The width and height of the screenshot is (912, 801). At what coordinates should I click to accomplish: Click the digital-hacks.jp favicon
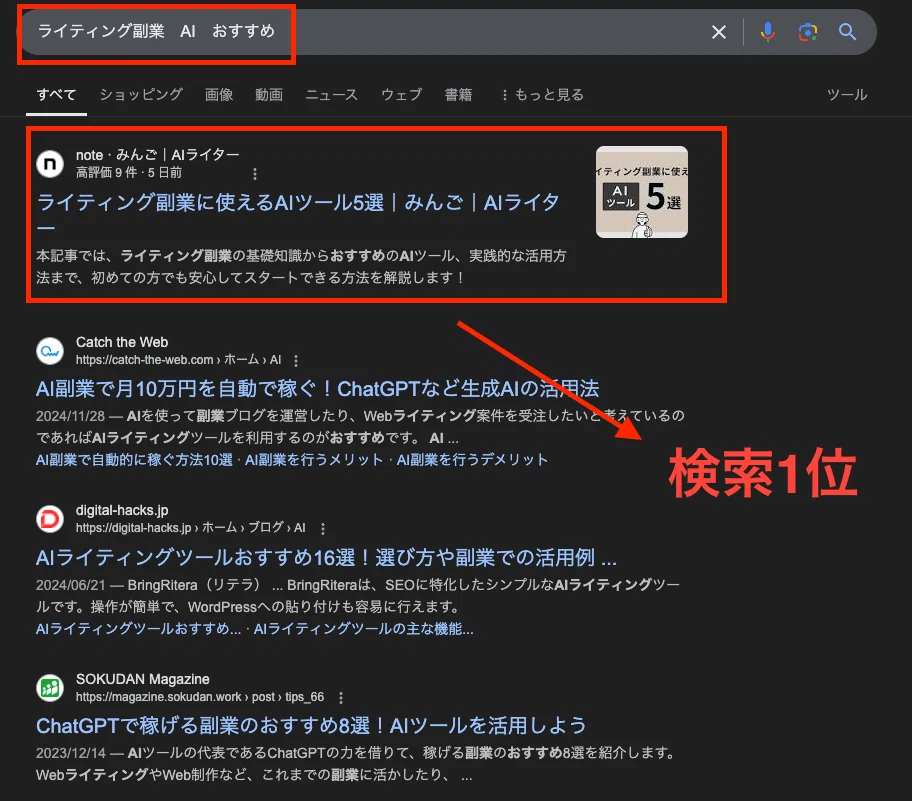[x=50, y=519]
